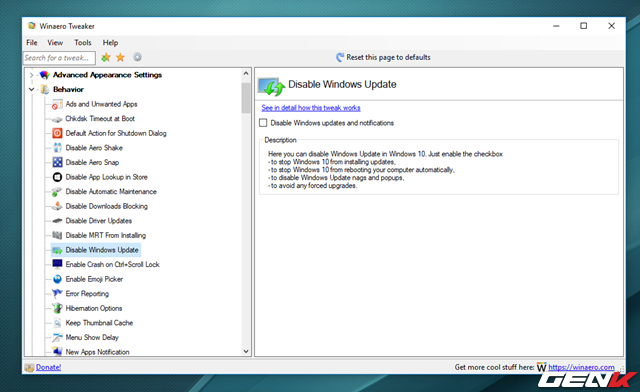Click the New Apps Notification icon
The image size is (640, 392).
57,352
